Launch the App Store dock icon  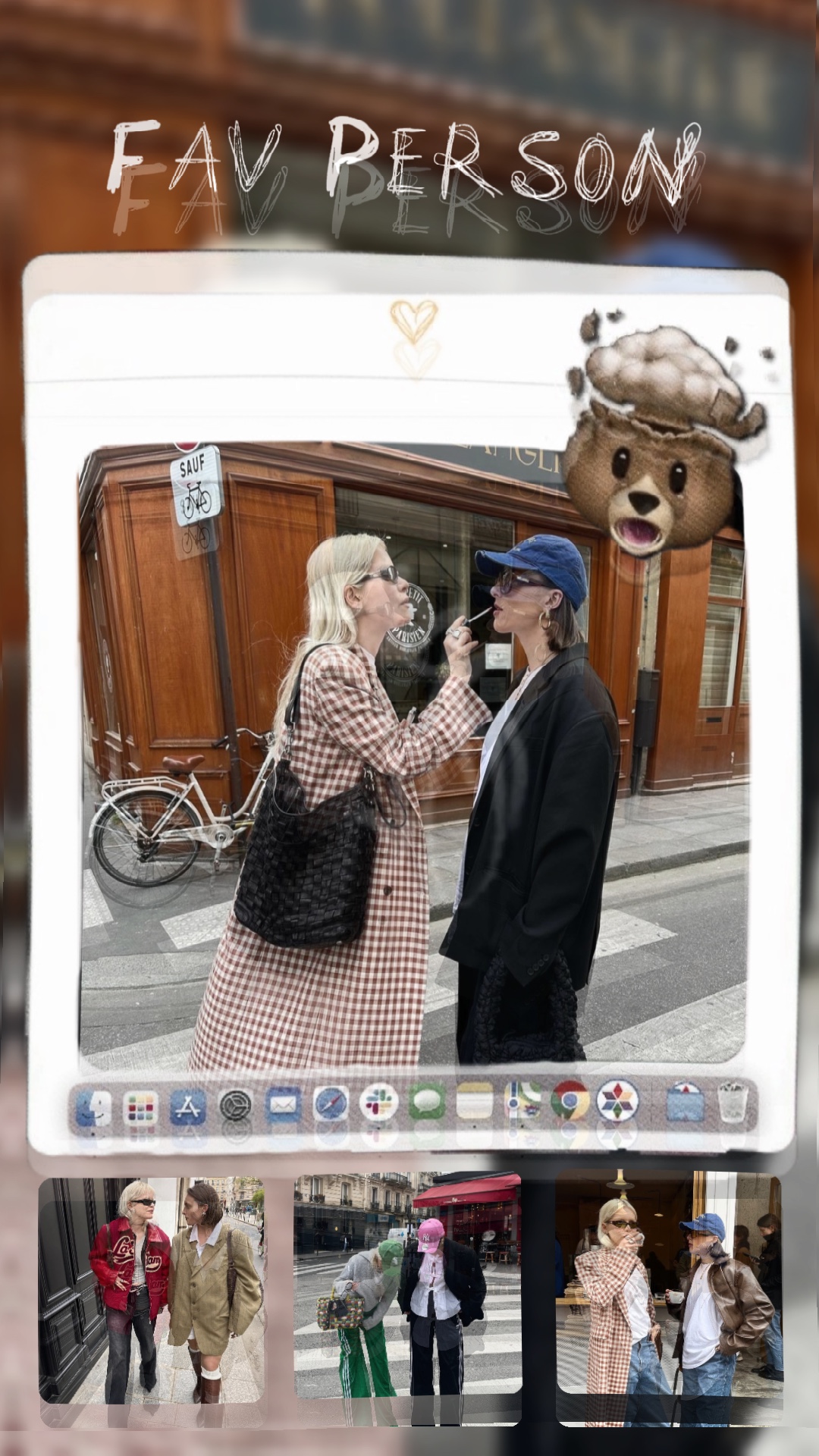coord(188,1108)
